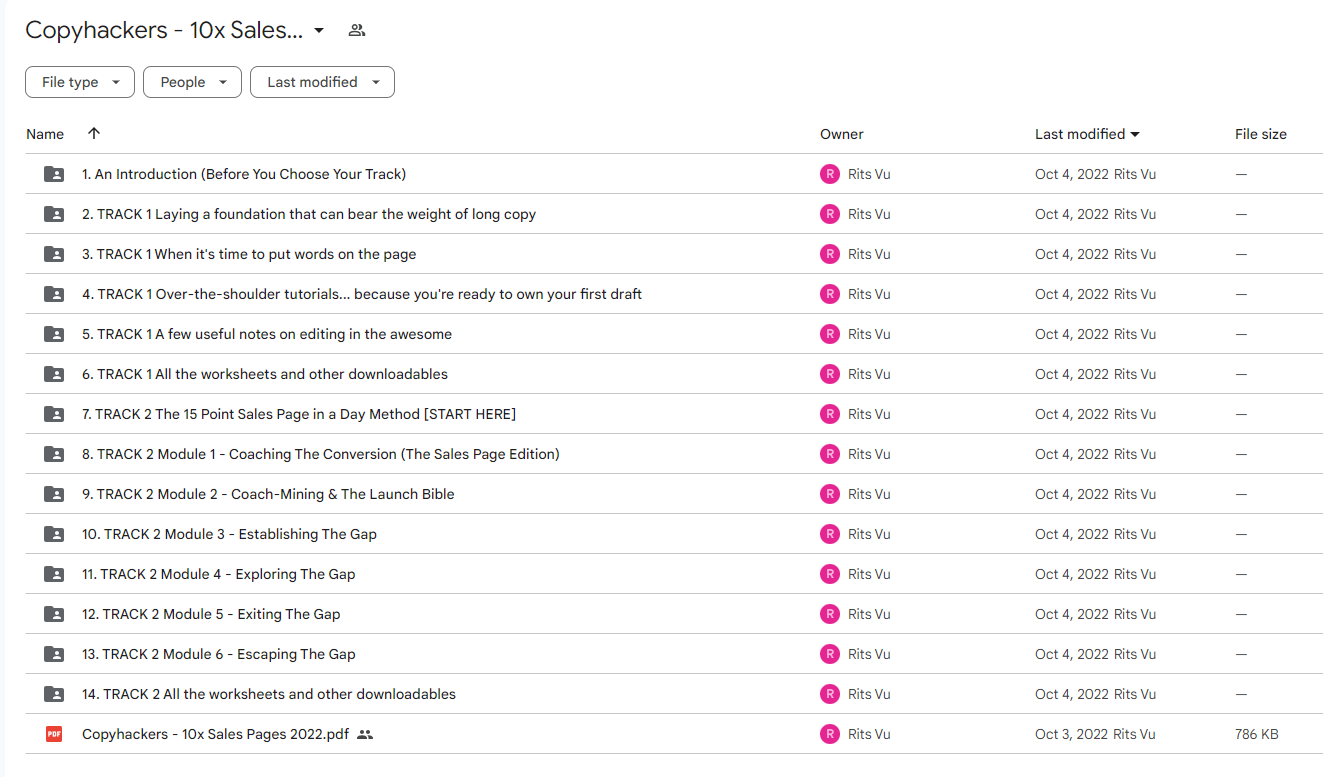Viewport: 1323px width, 777px height.
Task: Select '13. TRACK 2 Module 6 - Escaping The Gap'
Action: [219, 654]
